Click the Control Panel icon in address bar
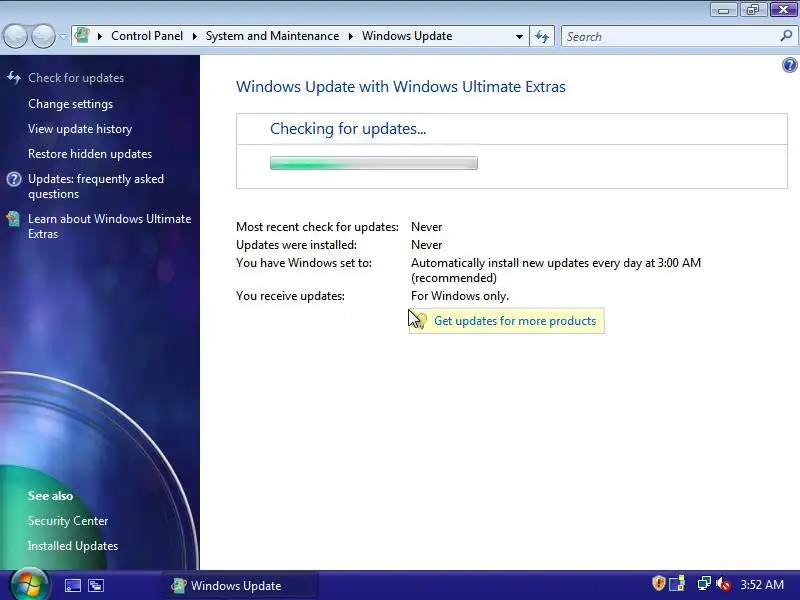Image resolution: width=800 pixels, height=600 pixels. (82, 36)
